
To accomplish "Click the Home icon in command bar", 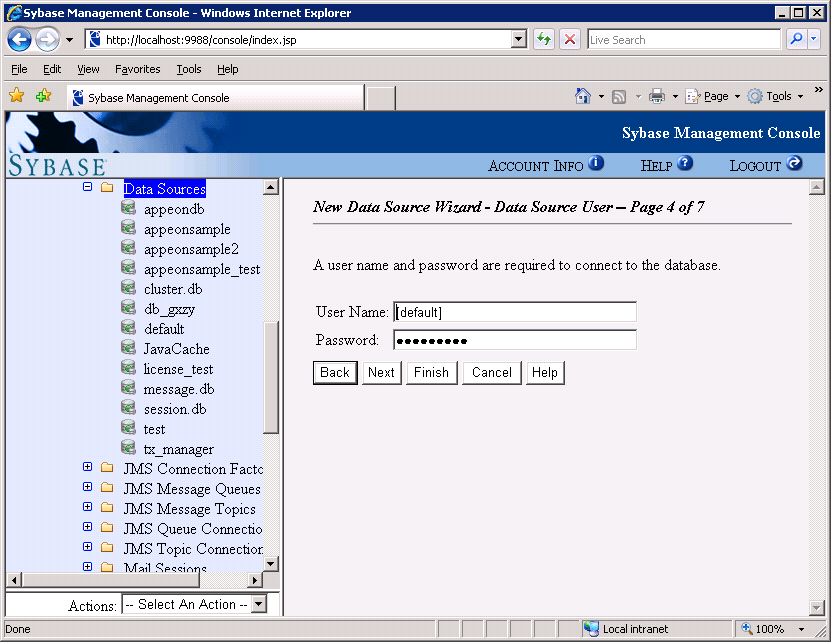I will click(x=582, y=96).
